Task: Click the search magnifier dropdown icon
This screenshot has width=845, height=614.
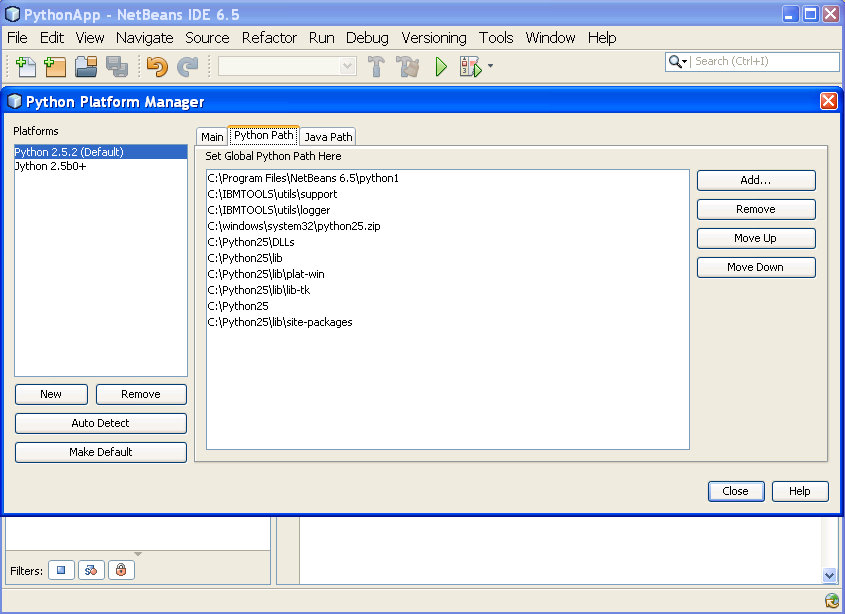Action: 677,61
